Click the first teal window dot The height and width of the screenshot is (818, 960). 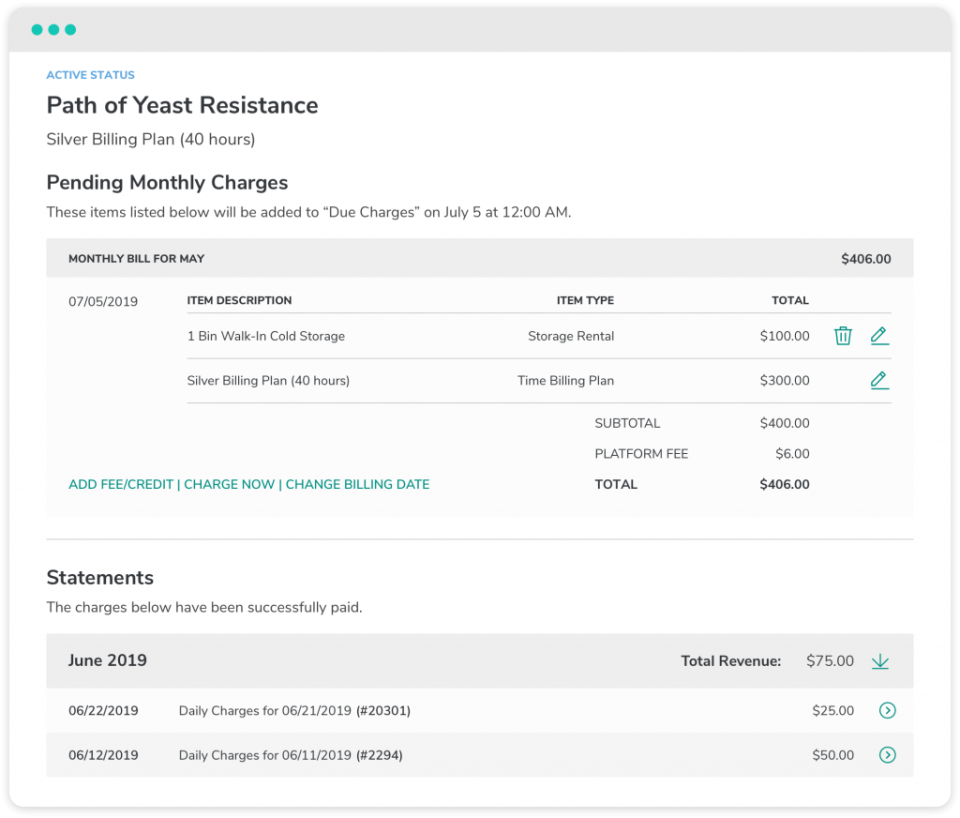click(x=37, y=30)
